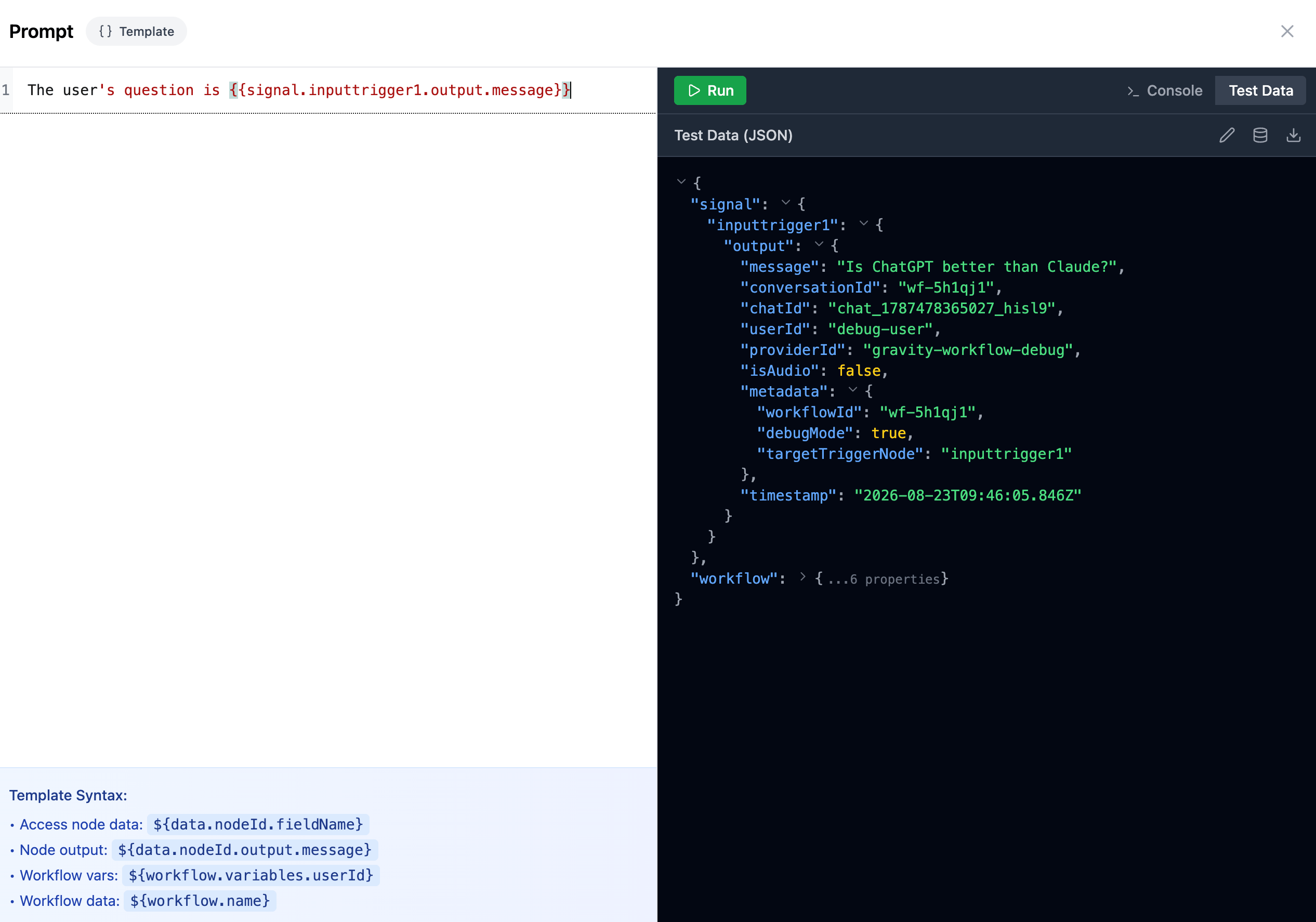
Task: Click the "gravity-workflow-debug" value
Action: tap(968, 350)
